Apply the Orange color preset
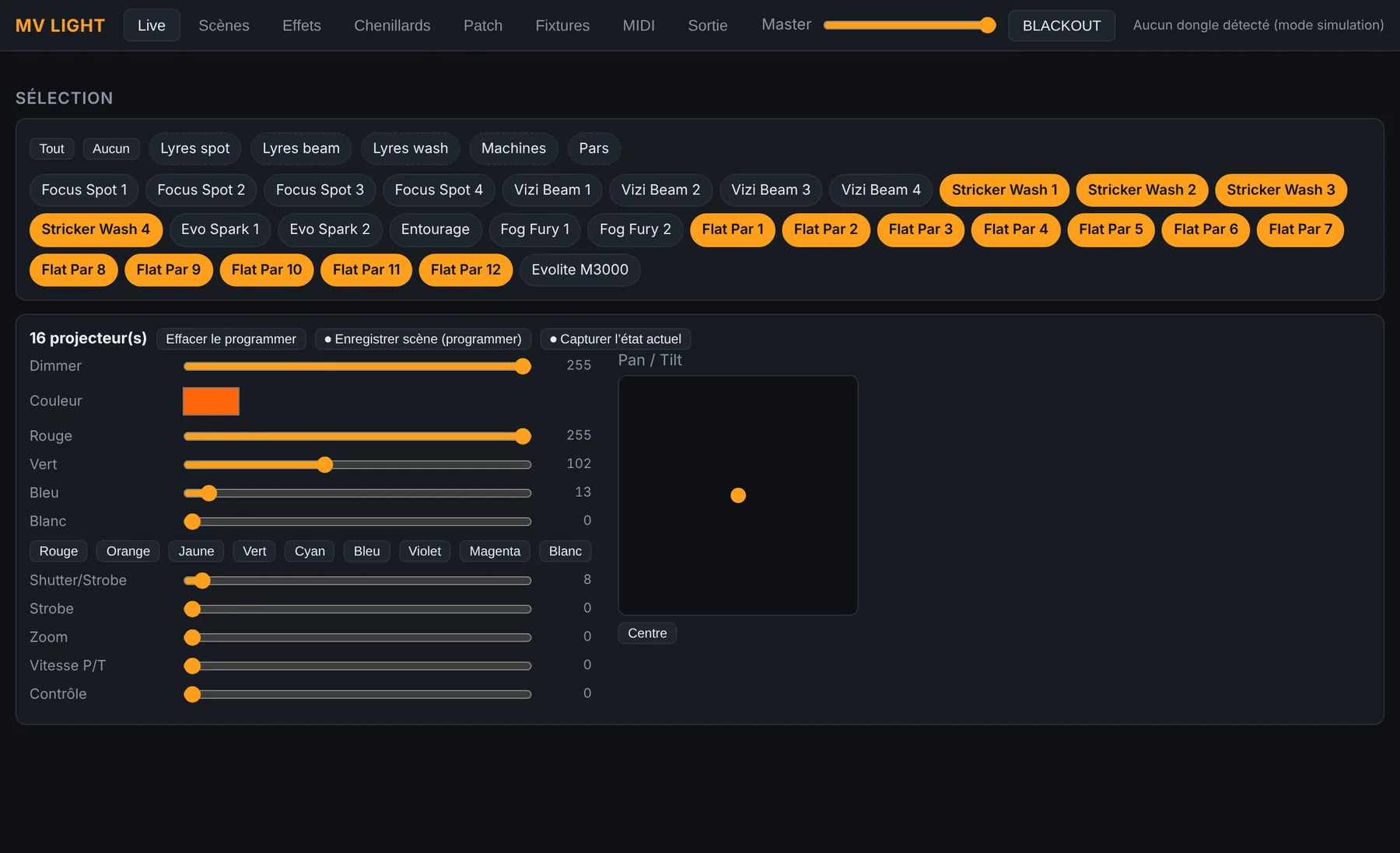The width and height of the screenshot is (1400, 853). coord(128,551)
